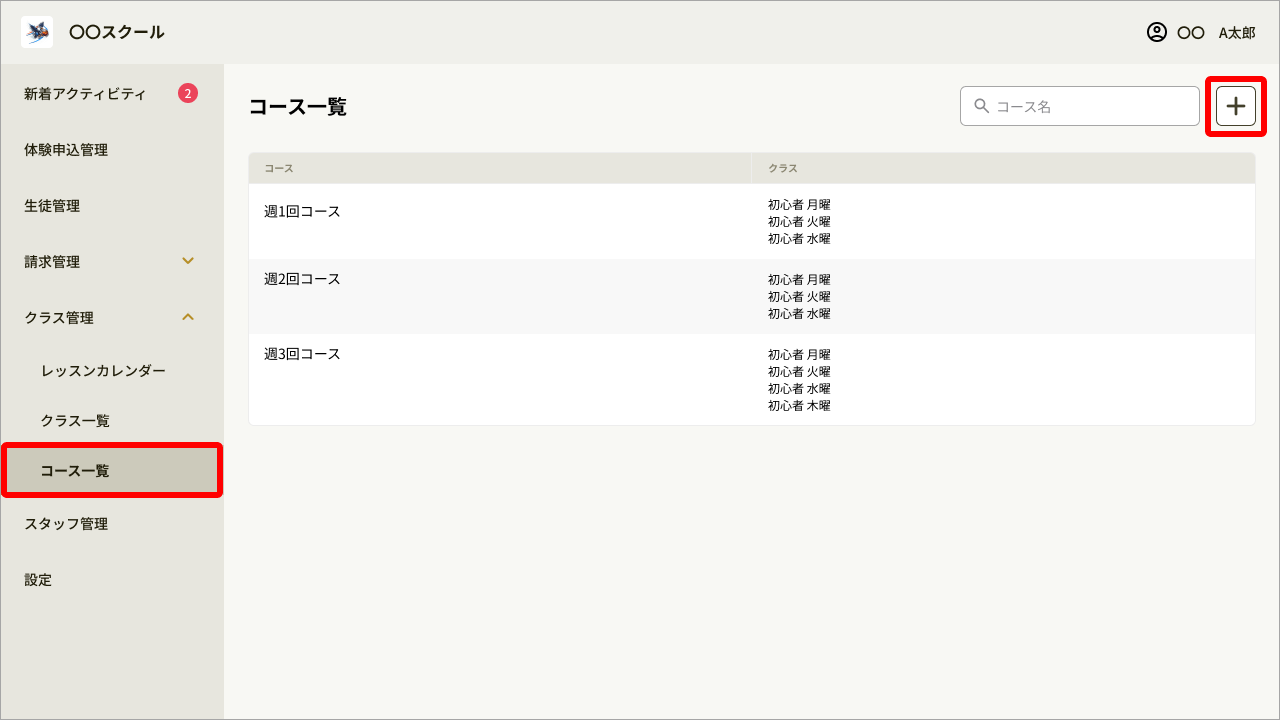The width and height of the screenshot is (1280, 720).
Task: Click the 〇〇 icon next to A太郎
Action: [1191, 31]
